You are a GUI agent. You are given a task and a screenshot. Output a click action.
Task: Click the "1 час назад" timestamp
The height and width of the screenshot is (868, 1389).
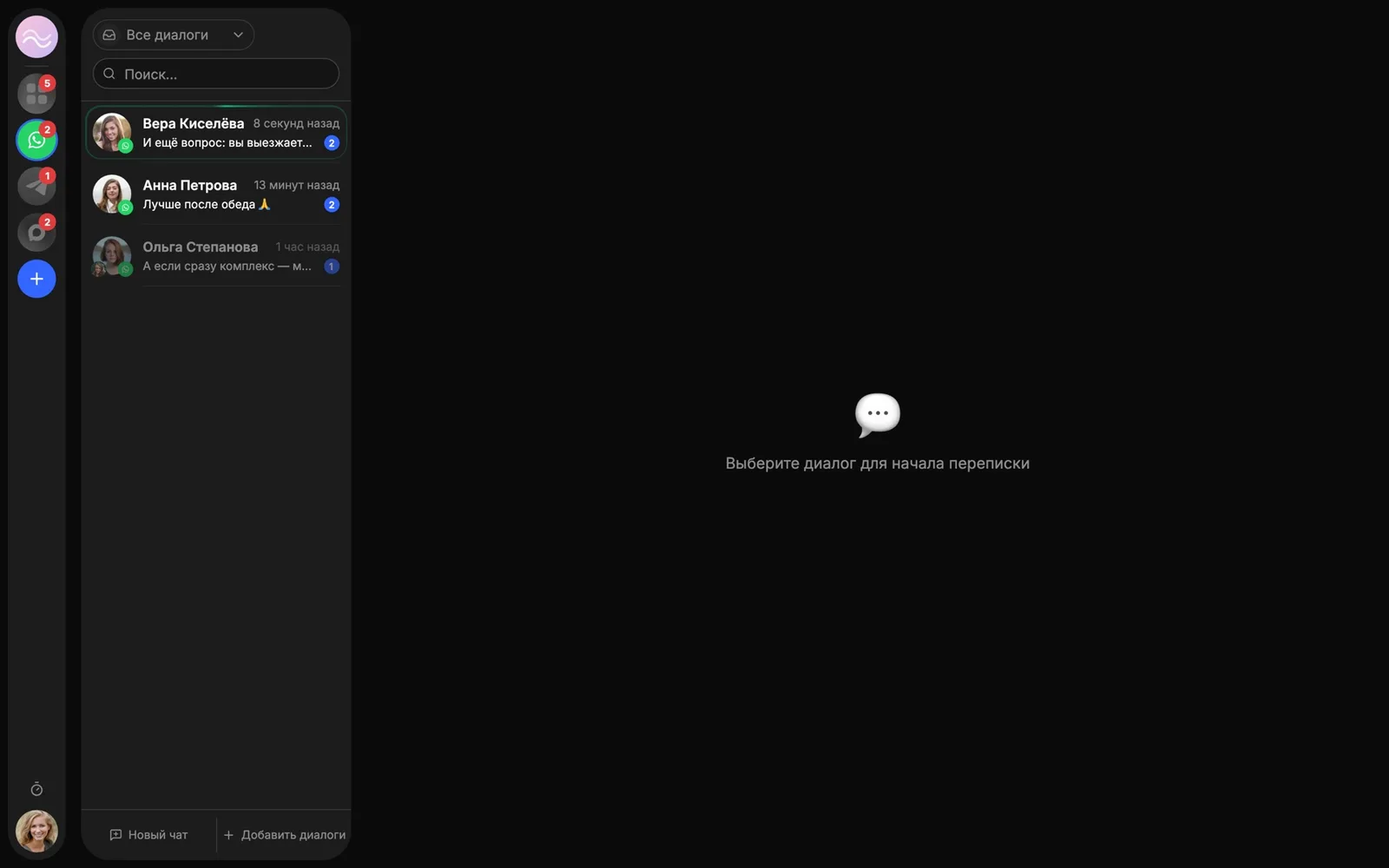pyautogui.click(x=307, y=247)
